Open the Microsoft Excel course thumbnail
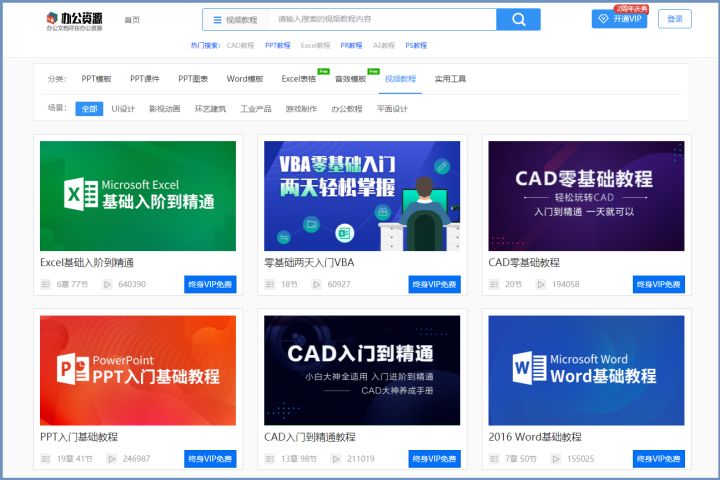This screenshot has width=720, height=480. coord(138,196)
